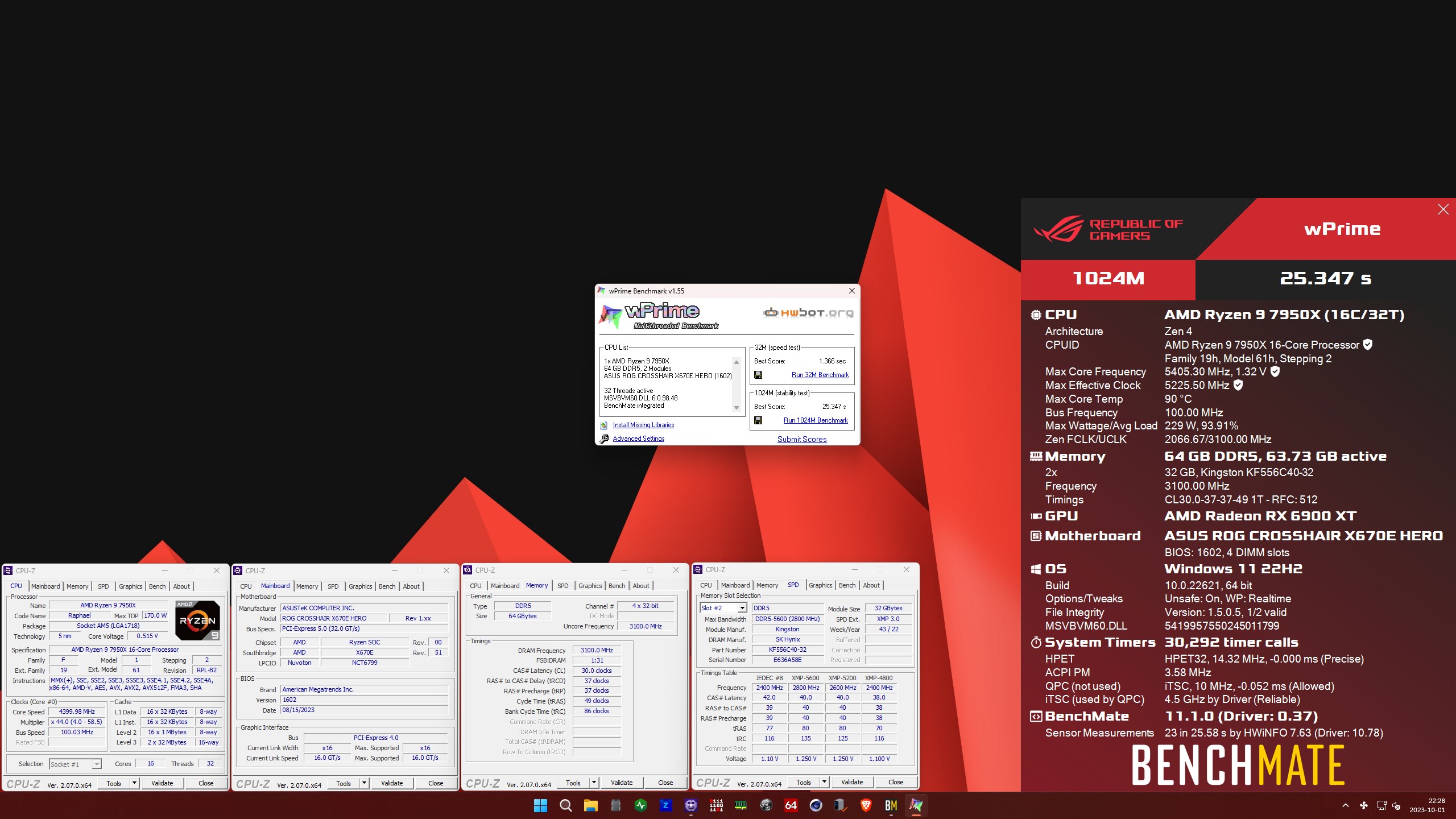The height and width of the screenshot is (819, 1456).
Task: Open File Explorer from taskbar
Action: (x=590, y=805)
